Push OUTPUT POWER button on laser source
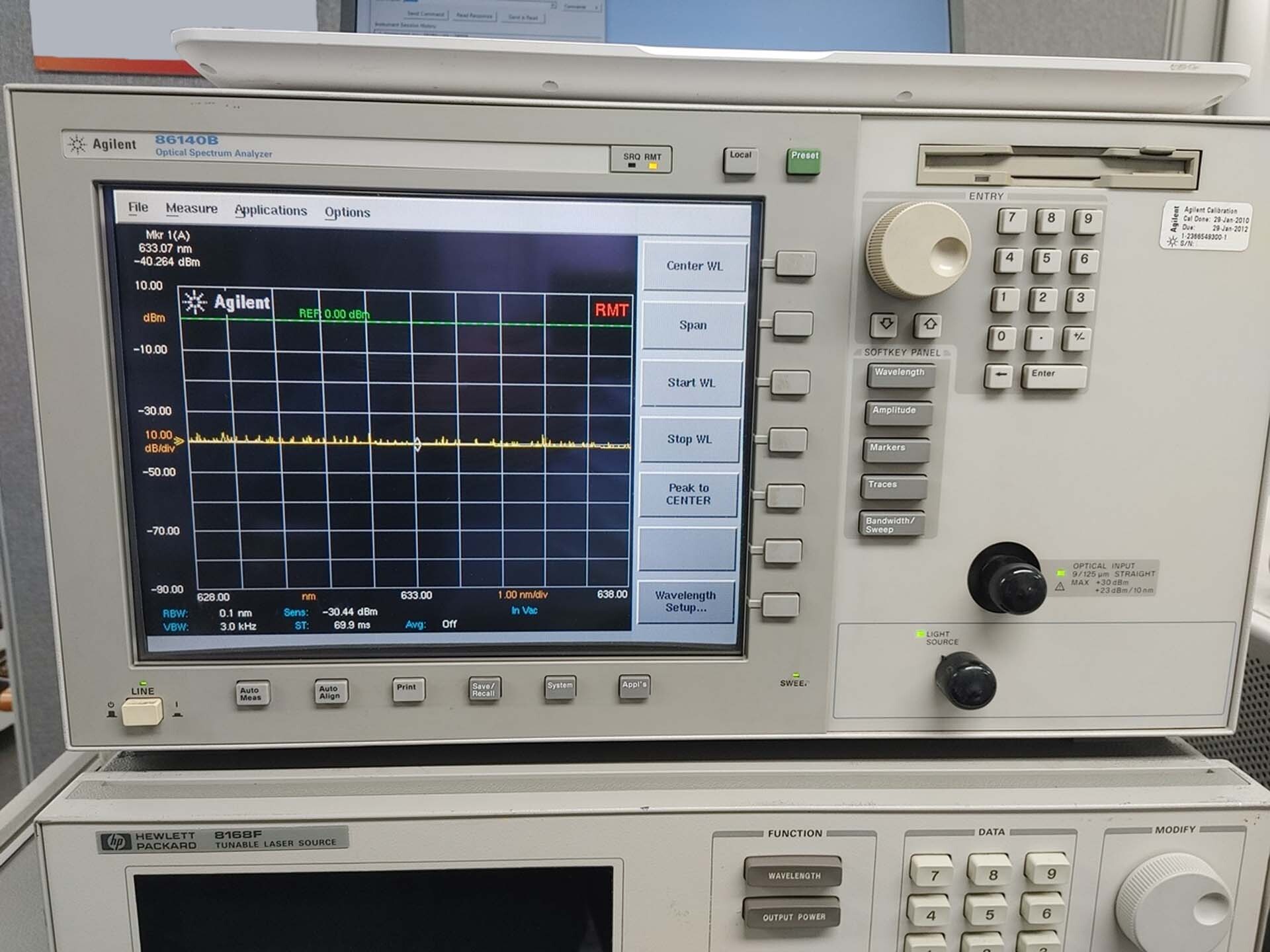The image size is (1270, 952). 794,914
